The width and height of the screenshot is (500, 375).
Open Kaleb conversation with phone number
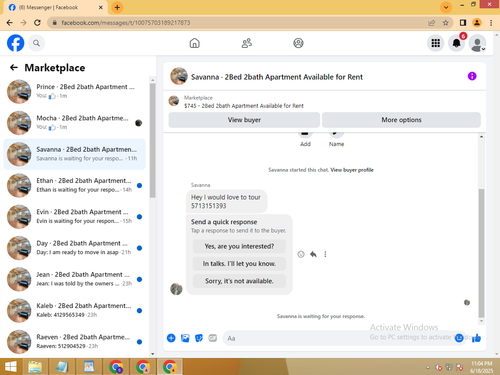coord(75,310)
